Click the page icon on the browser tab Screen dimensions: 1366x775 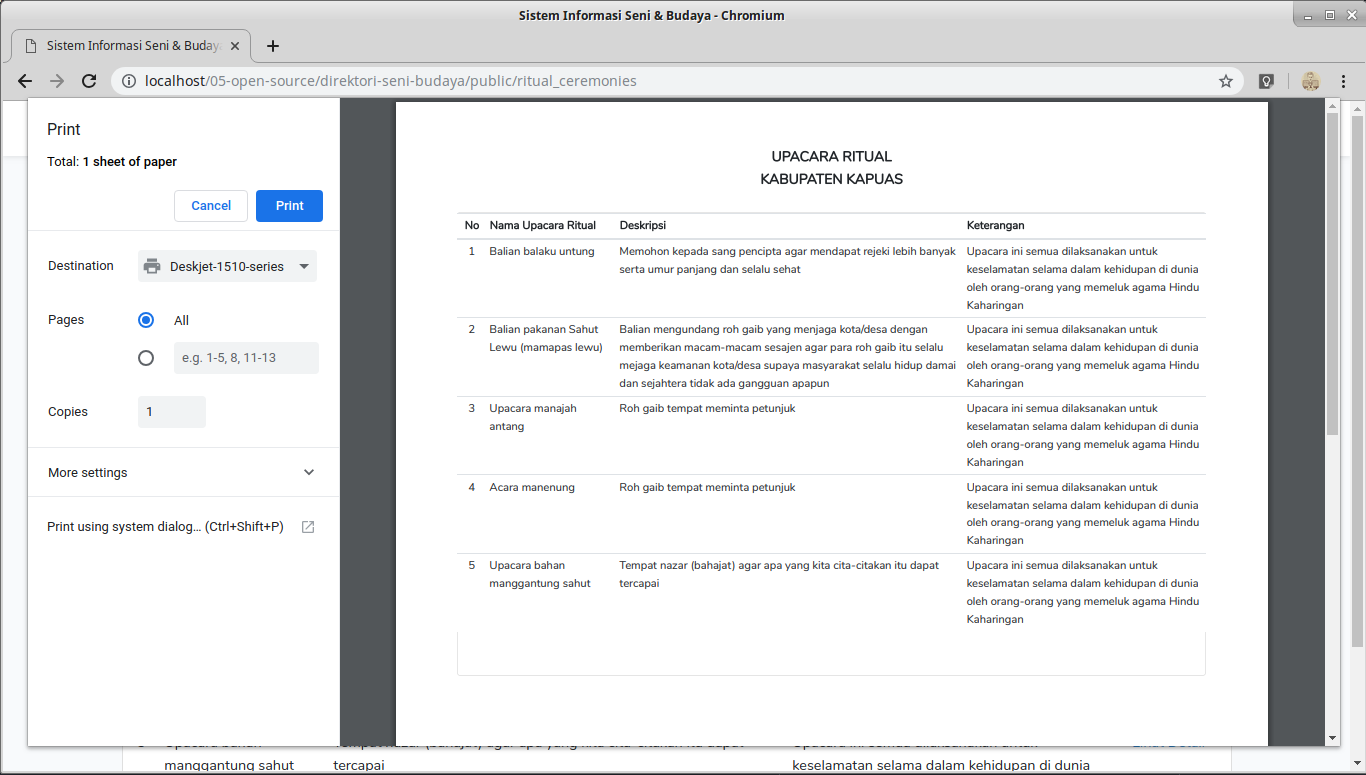click(31, 46)
